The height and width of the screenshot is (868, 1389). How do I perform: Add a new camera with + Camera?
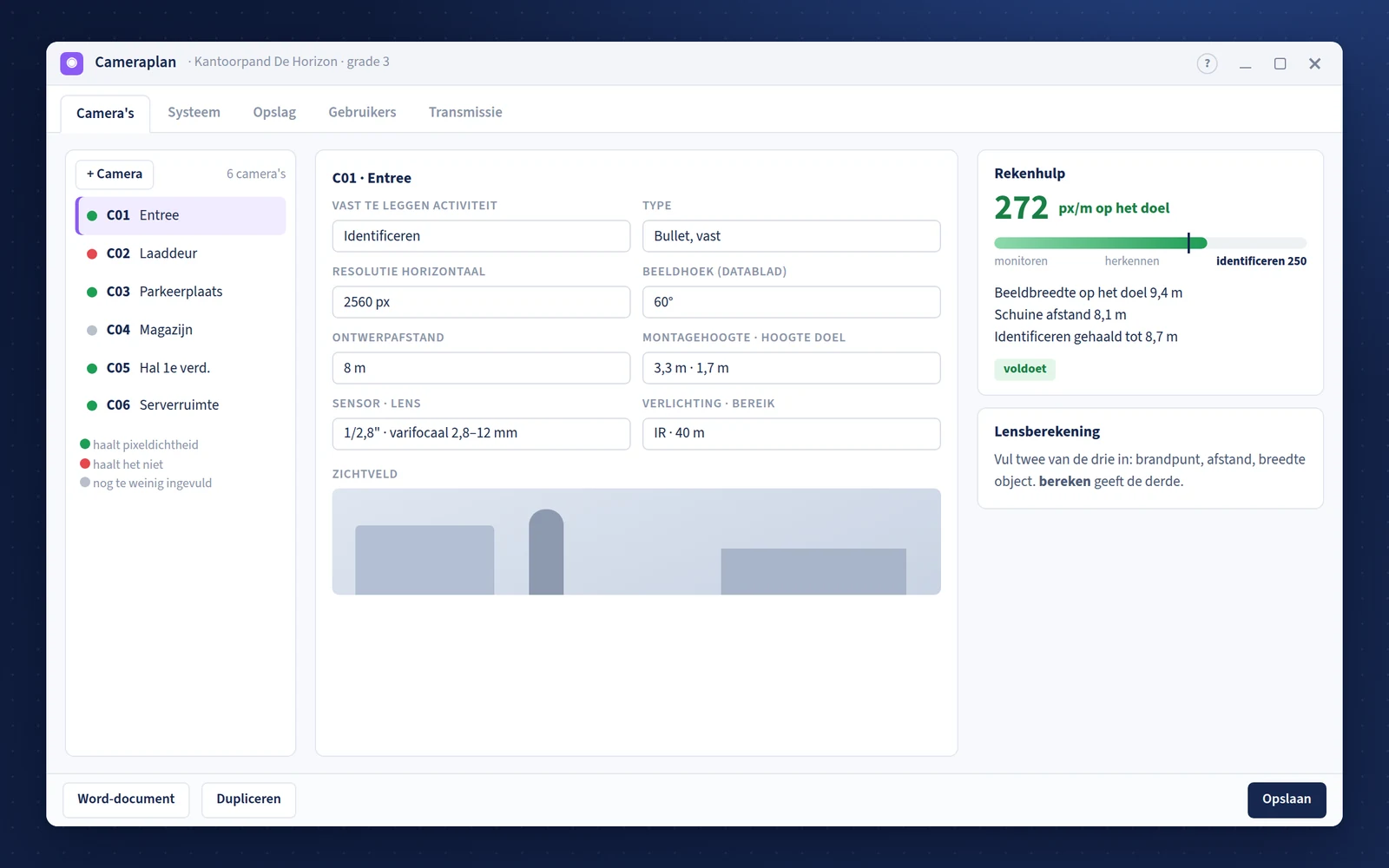tap(115, 174)
